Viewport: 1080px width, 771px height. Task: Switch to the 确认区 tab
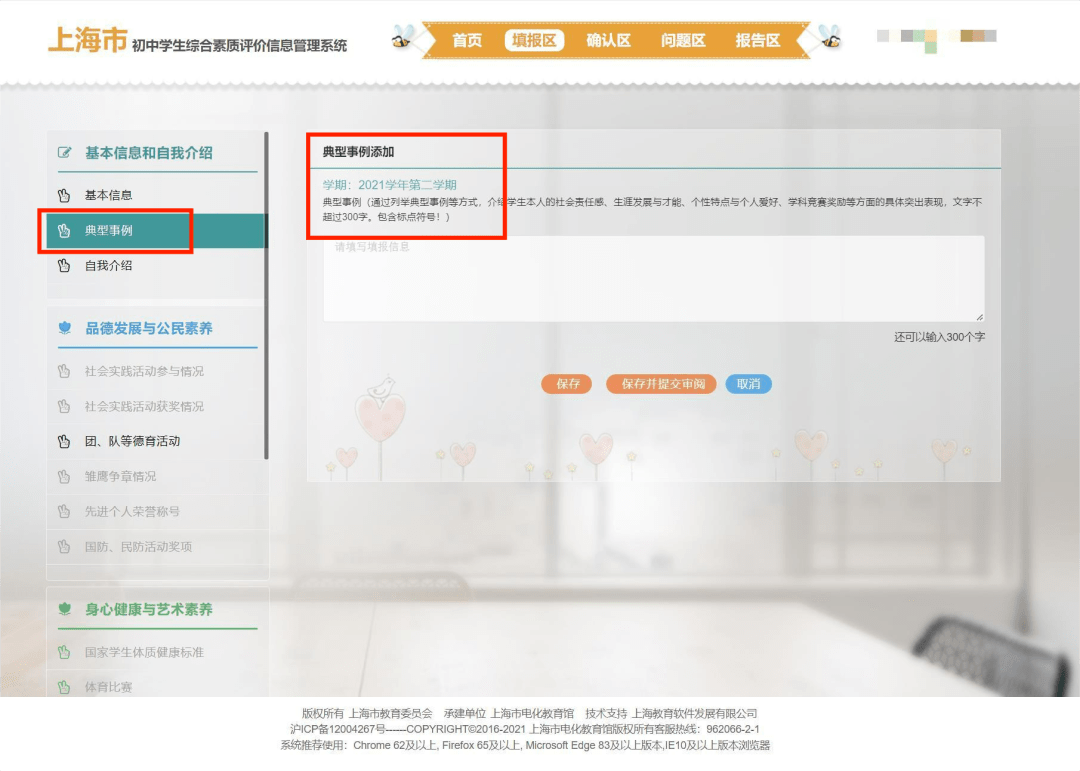click(608, 41)
